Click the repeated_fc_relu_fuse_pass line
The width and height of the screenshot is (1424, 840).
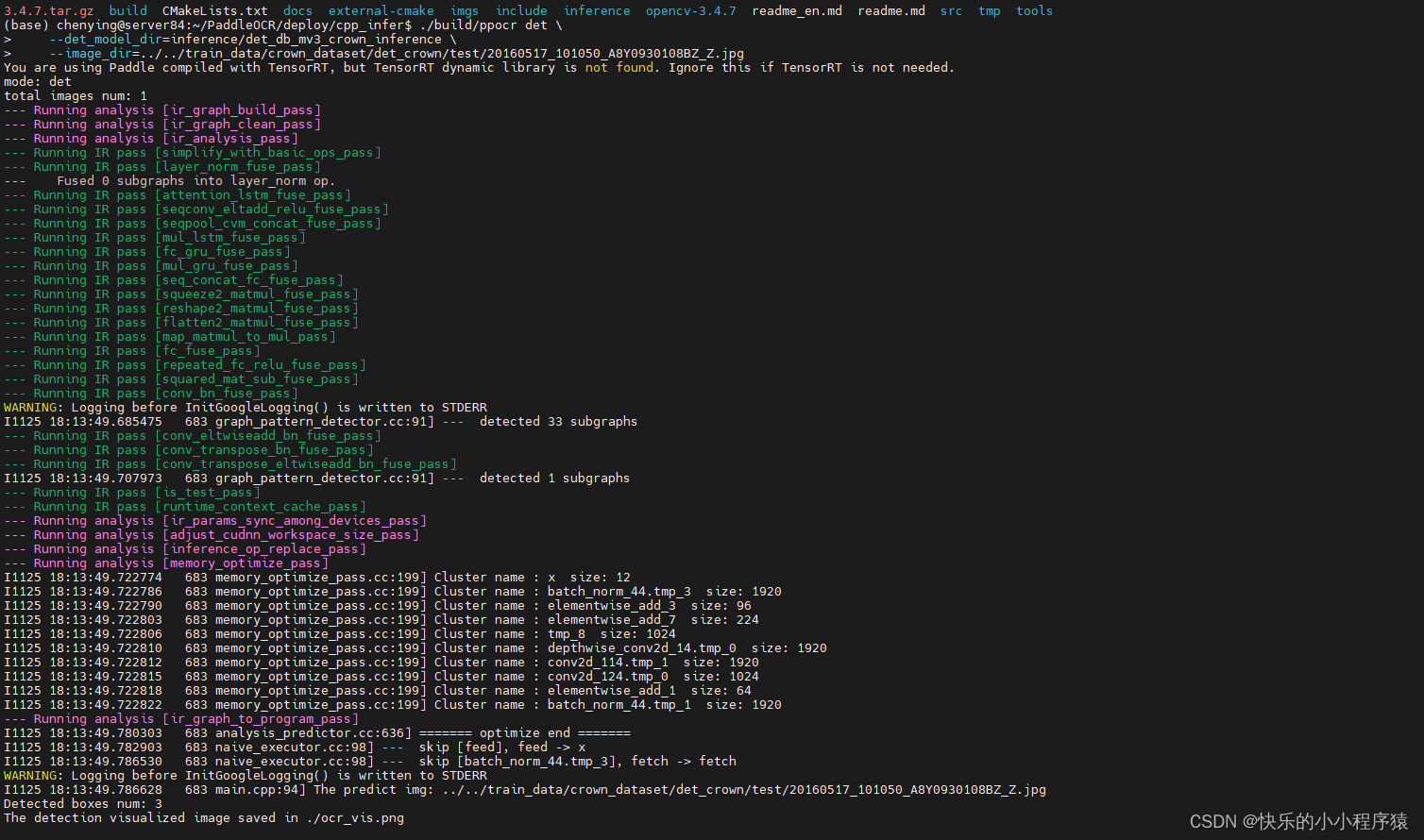185,365
